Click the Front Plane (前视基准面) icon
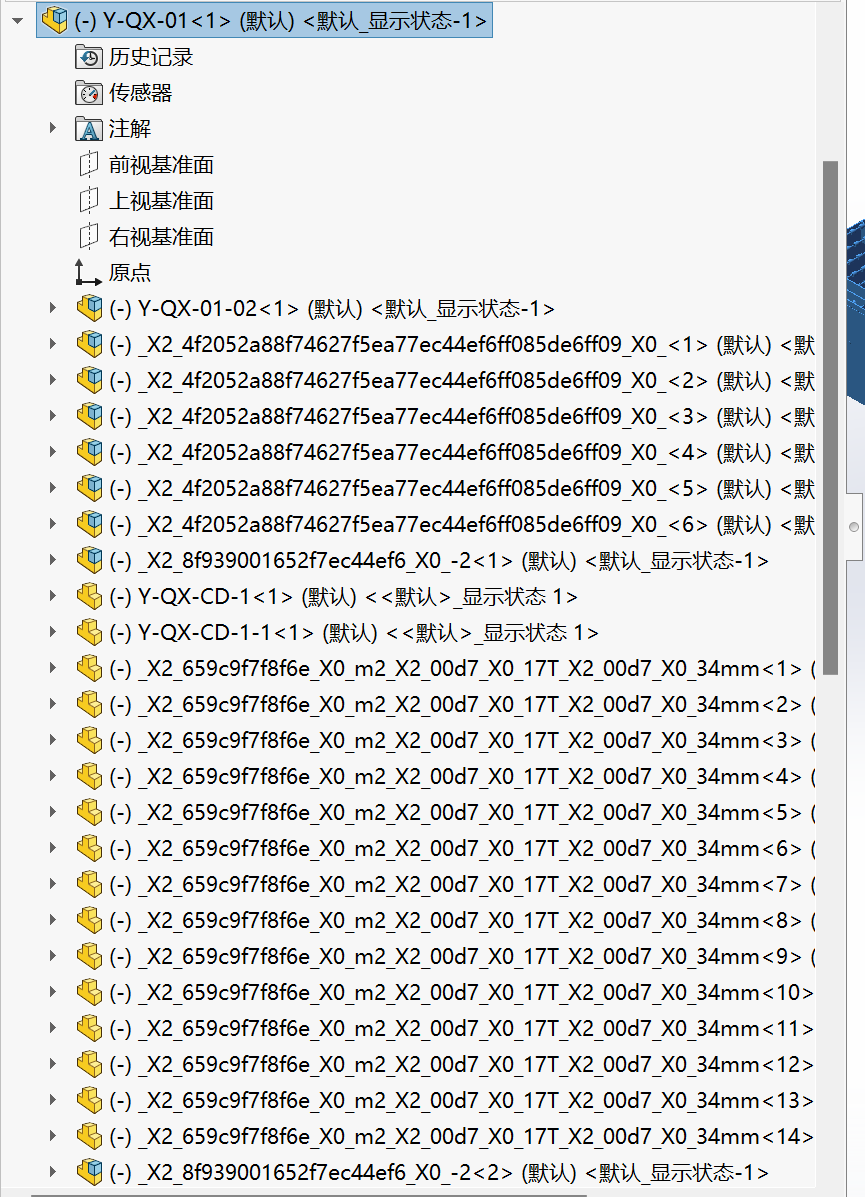The height and width of the screenshot is (1197, 865). tap(89, 165)
